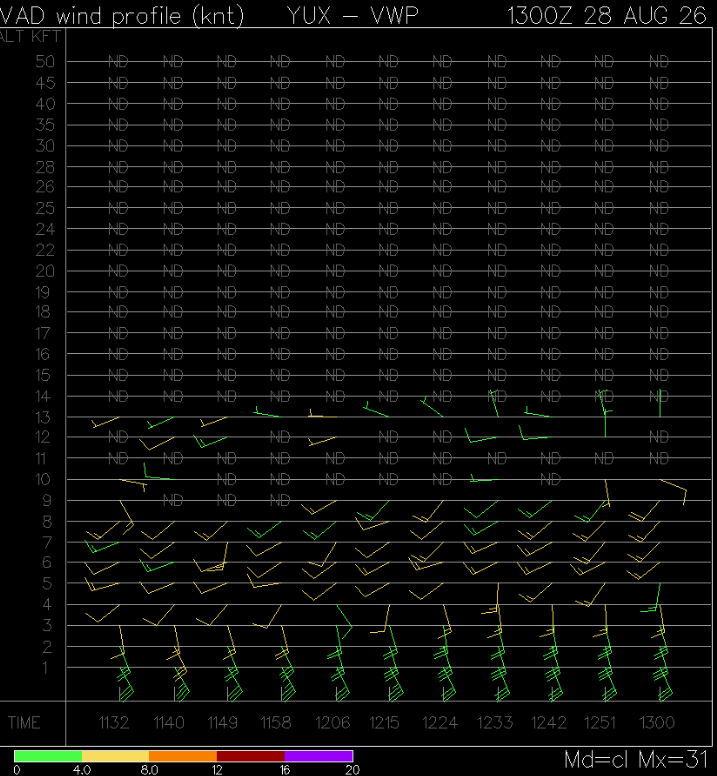Click the 'YUX – VWP' station label
This screenshot has width=717, height=776.
[352, 16]
